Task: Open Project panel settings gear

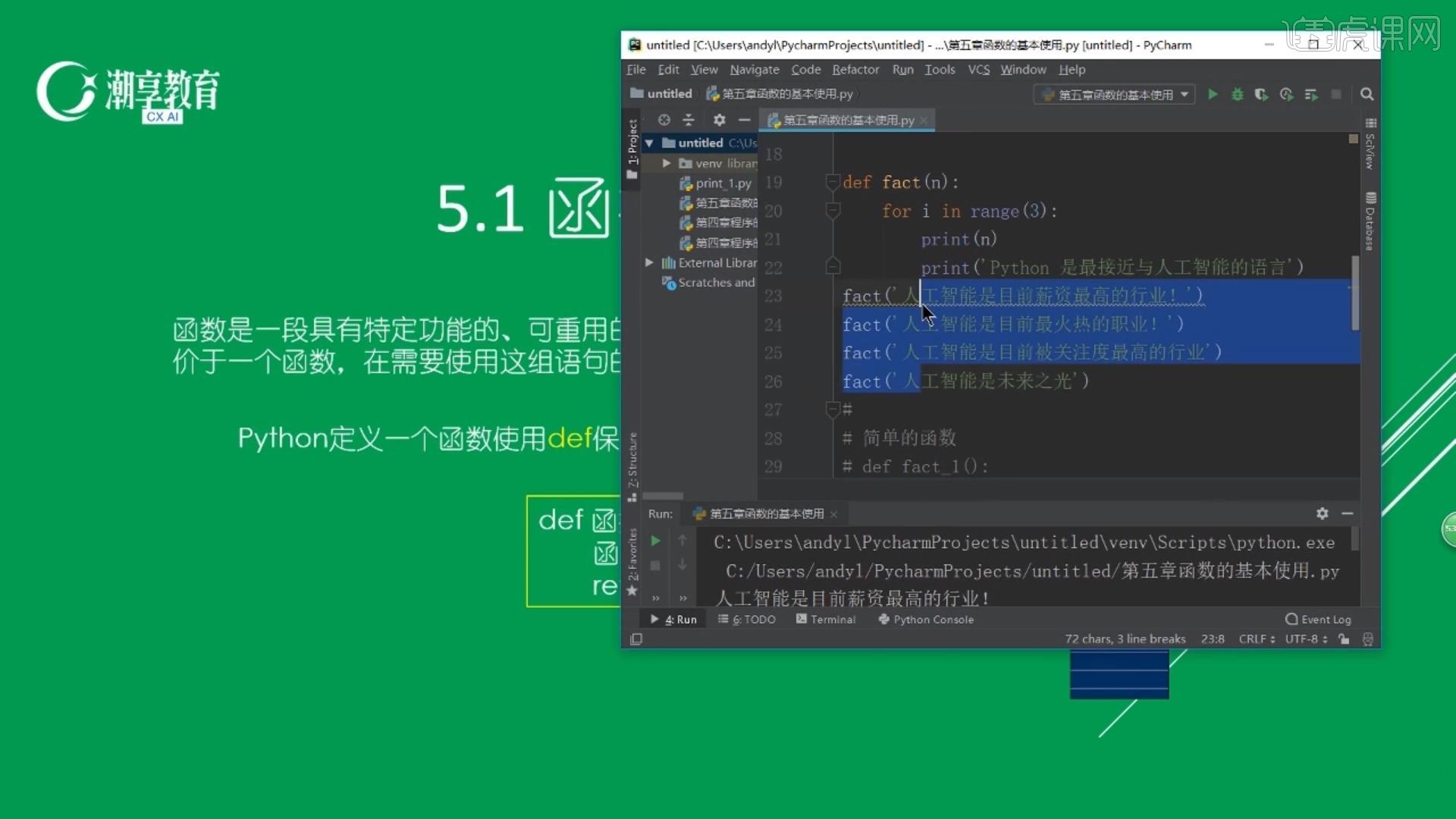Action: (718, 120)
